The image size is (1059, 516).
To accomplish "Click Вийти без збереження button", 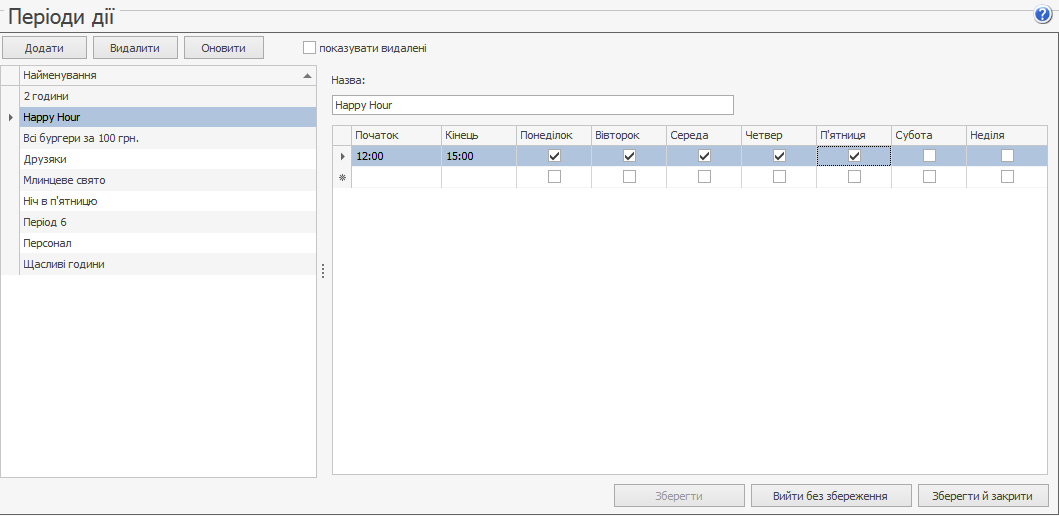I will [x=831, y=496].
